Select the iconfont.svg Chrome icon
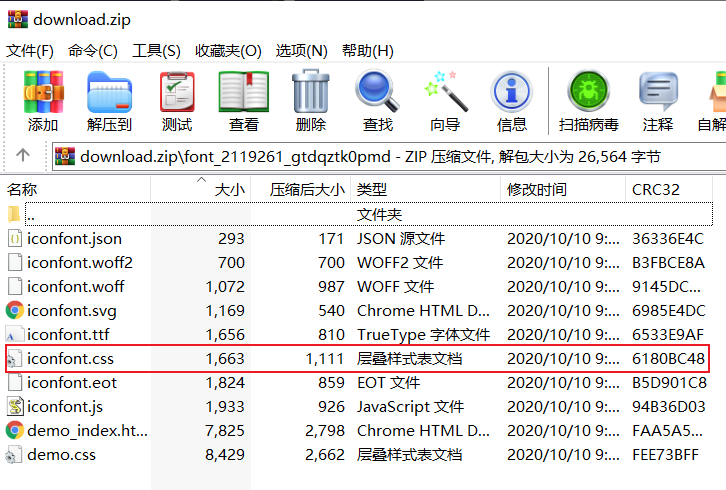This screenshot has height=490, width=726. pos(15,310)
